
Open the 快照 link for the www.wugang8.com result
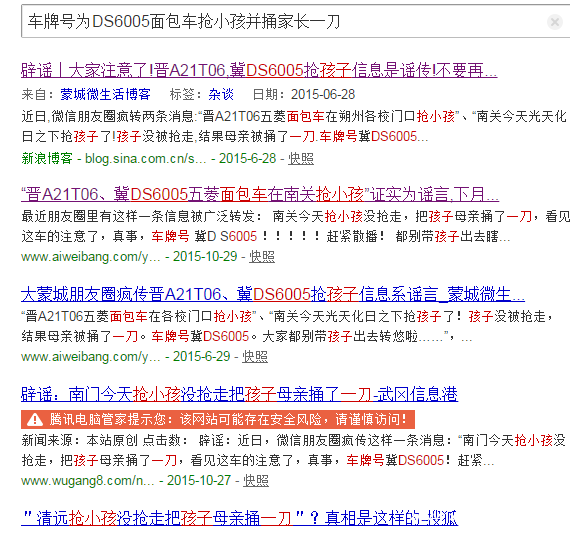[256, 481]
